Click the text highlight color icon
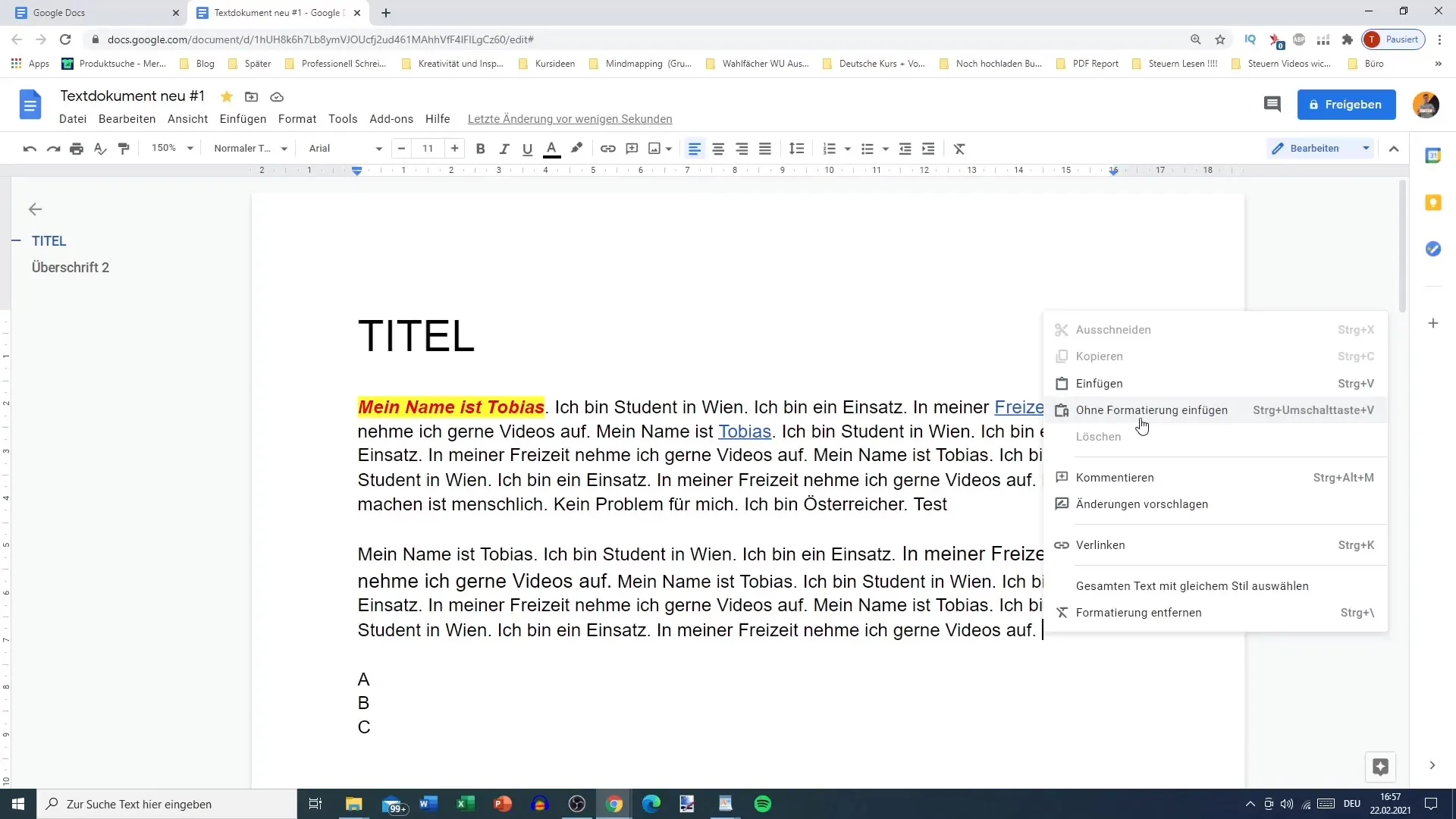The height and width of the screenshot is (819, 1456). coord(577,149)
